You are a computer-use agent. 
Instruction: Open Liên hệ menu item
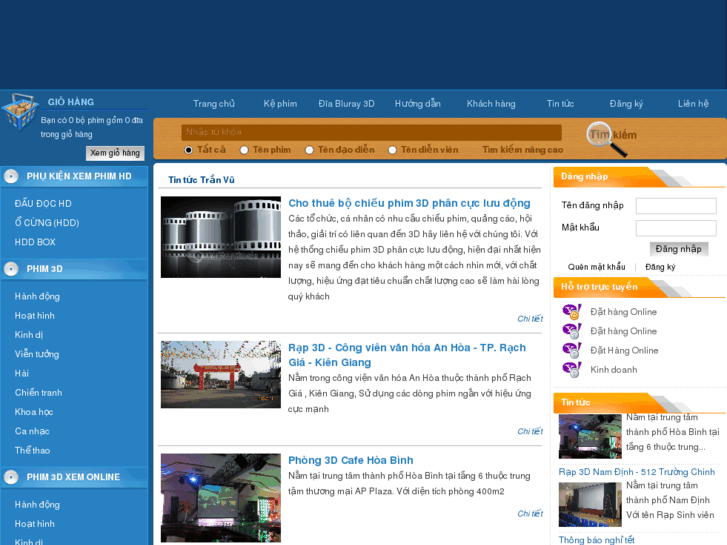[693, 103]
